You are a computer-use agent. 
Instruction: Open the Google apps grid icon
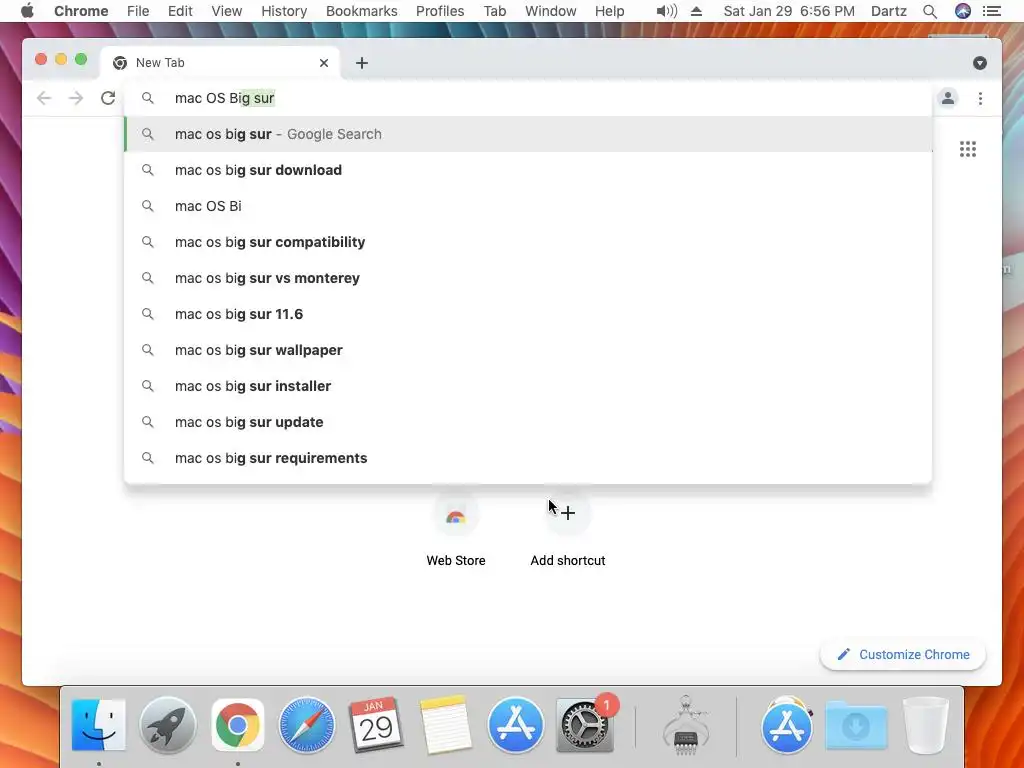point(968,149)
